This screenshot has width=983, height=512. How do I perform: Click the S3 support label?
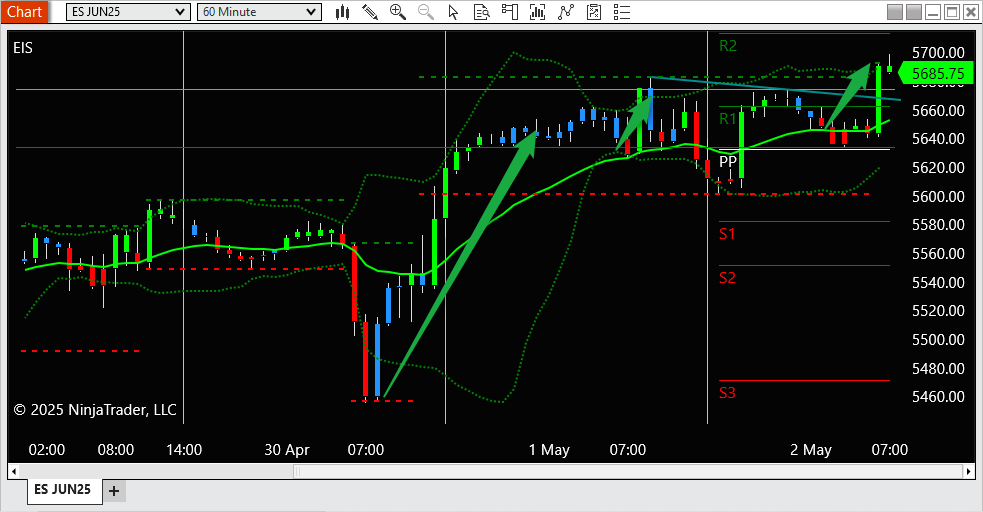pos(727,393)
